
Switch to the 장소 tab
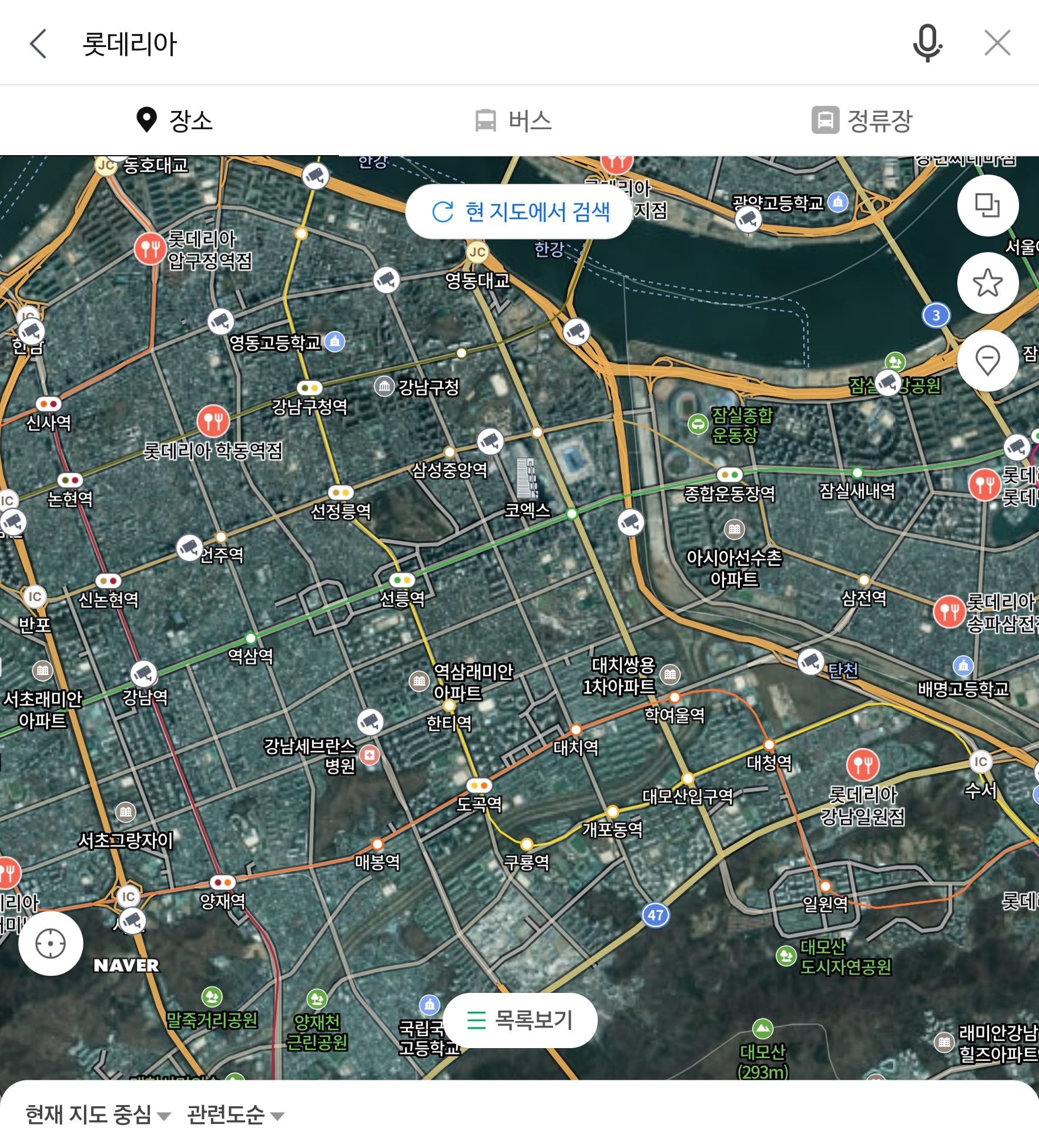173,120
